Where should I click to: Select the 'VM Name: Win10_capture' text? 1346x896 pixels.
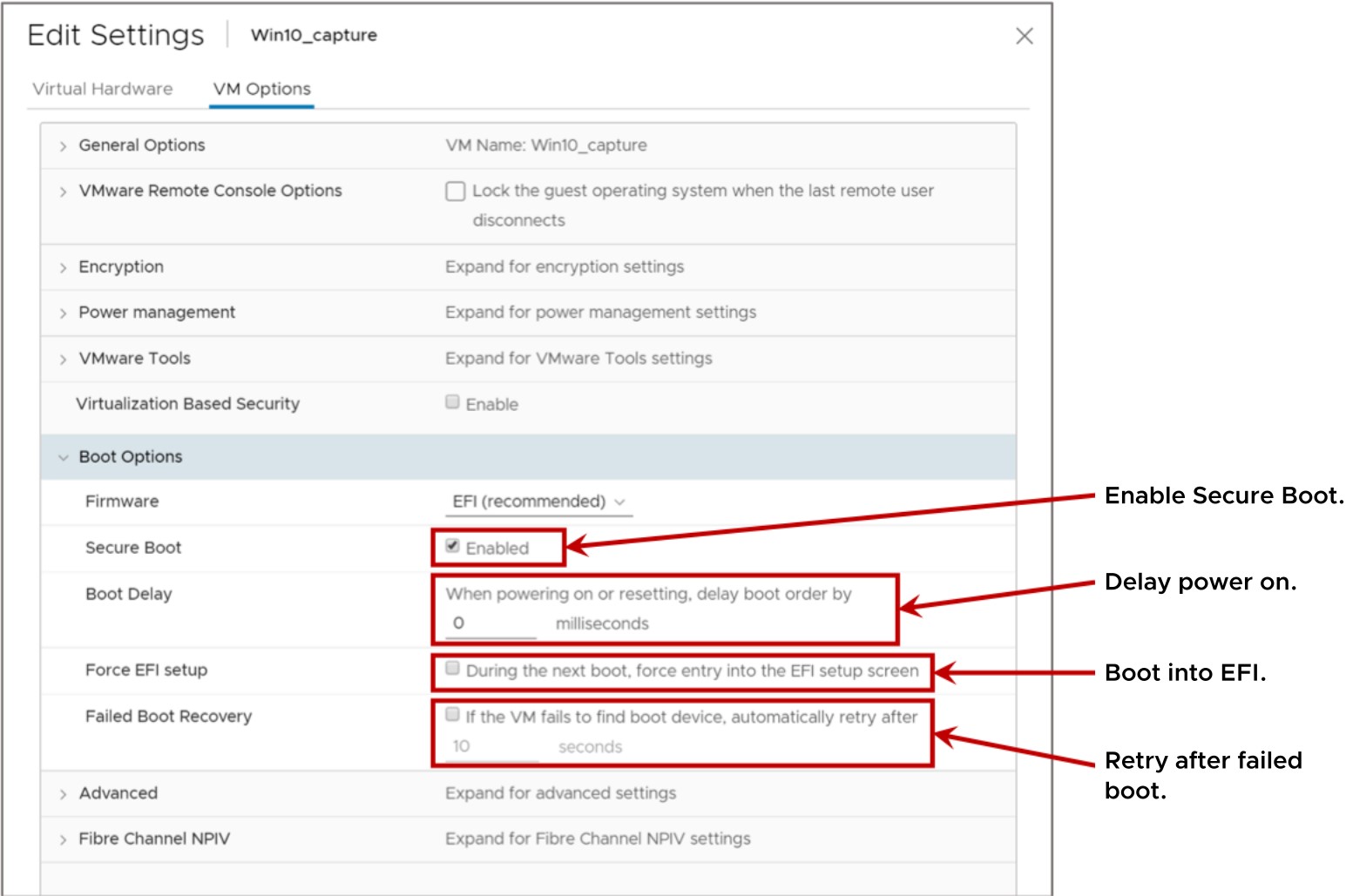(x=546, y=145)
